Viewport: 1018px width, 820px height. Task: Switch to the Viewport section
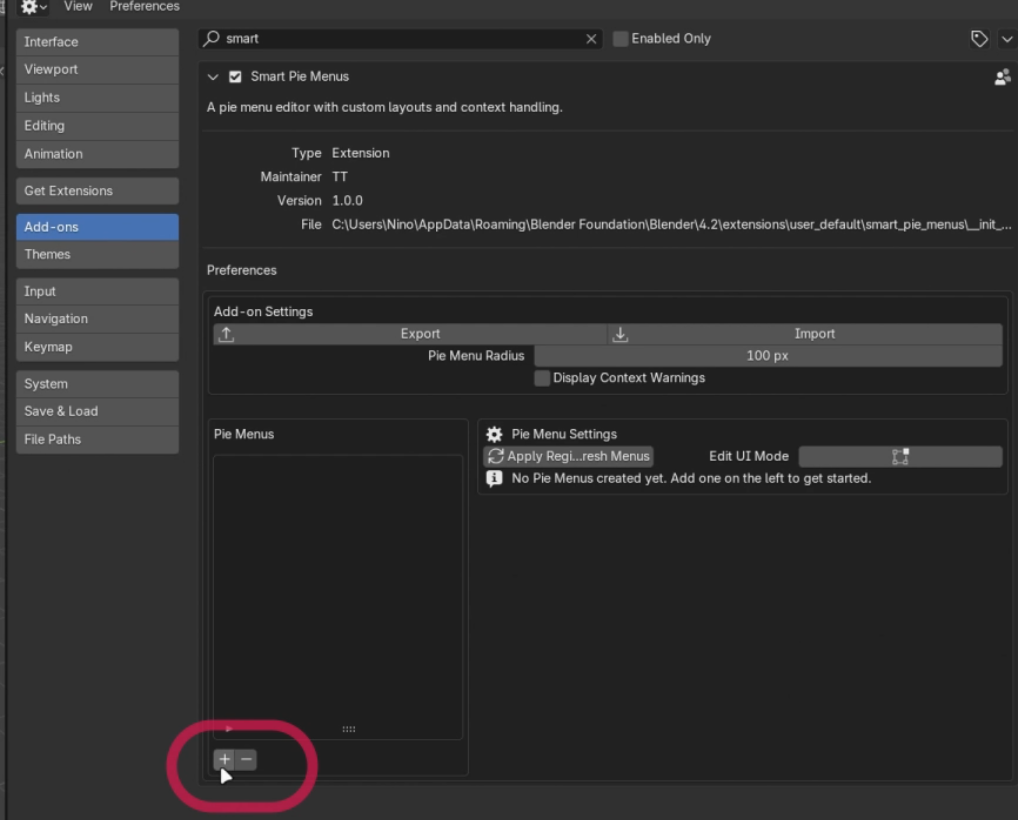[x=97, y=69]
